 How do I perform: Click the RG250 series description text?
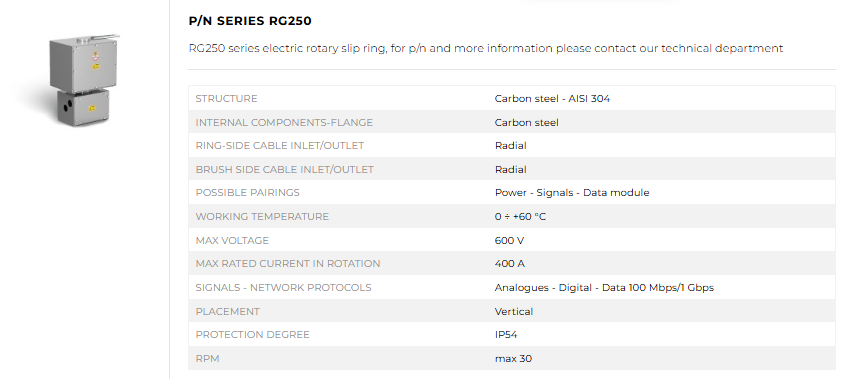(x=486, y=48)
